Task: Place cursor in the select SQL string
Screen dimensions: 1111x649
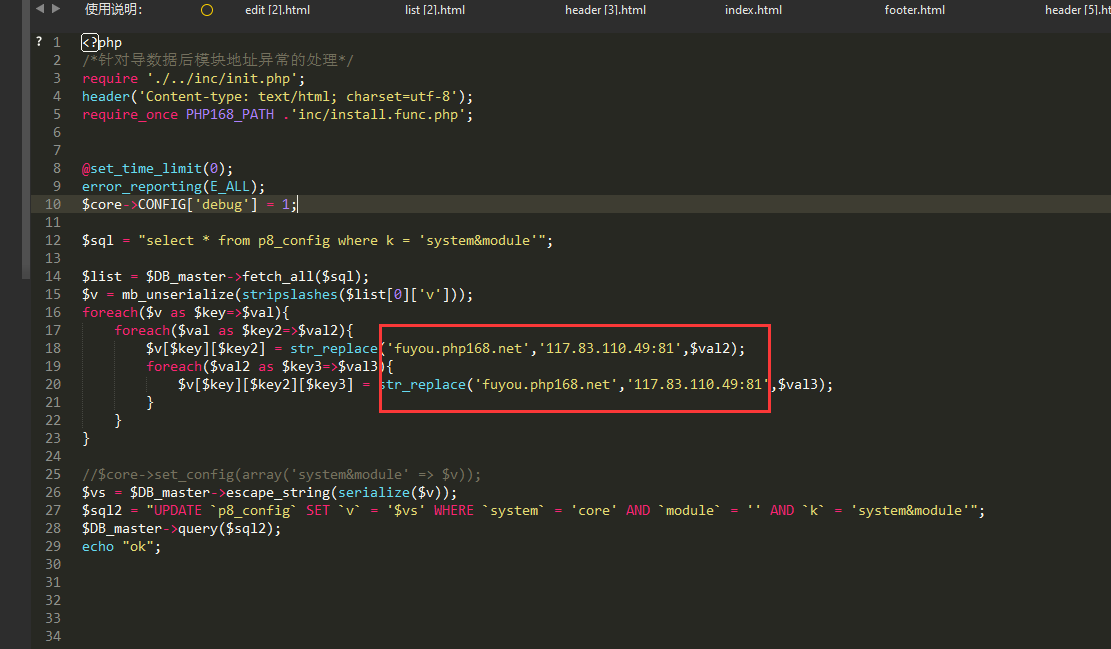Action: pyautogui.click(x=347, y=240)
